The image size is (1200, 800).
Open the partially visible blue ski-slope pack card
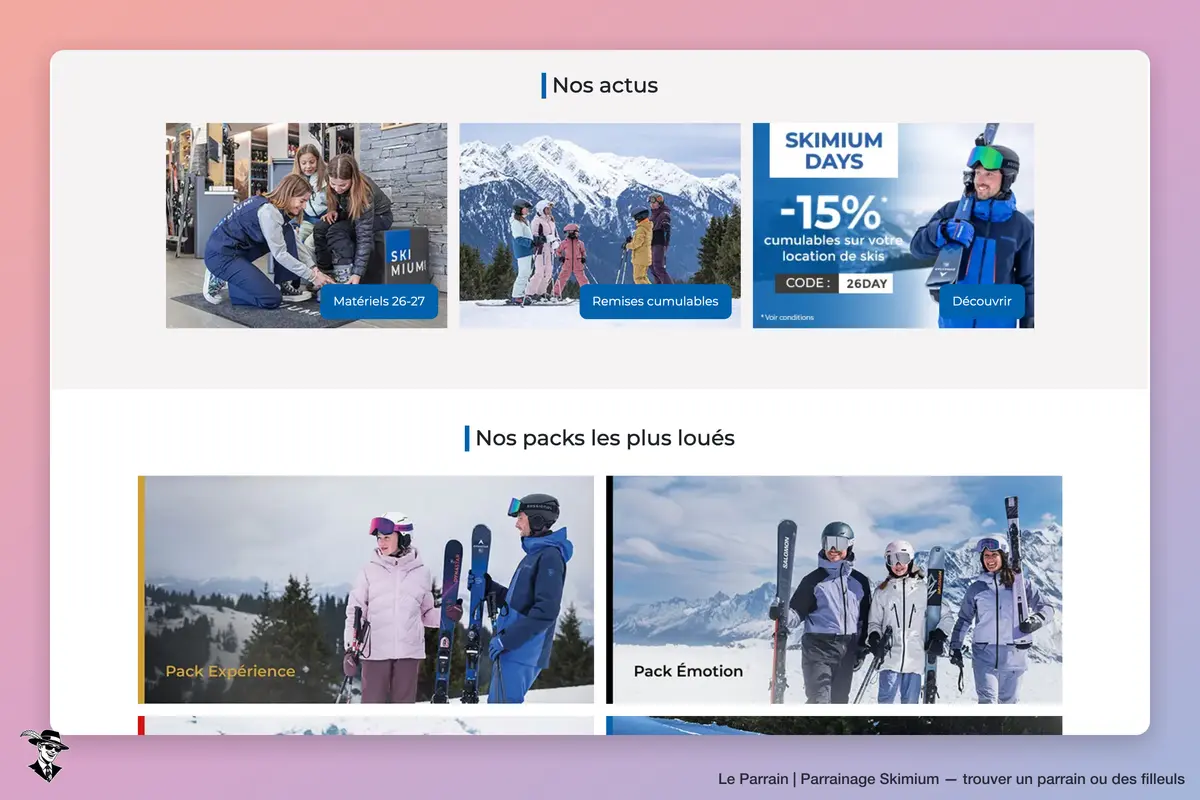[x=834, y=725]
